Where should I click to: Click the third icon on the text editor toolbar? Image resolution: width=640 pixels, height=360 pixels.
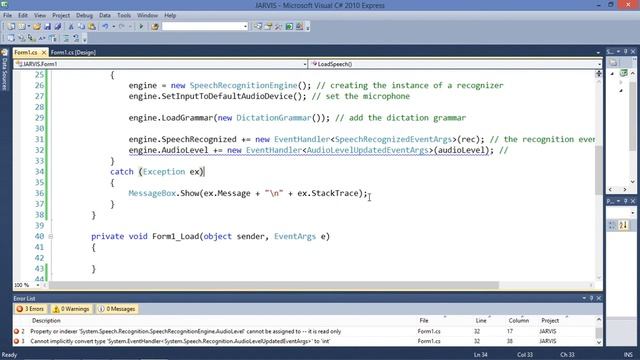pos(32,38)
